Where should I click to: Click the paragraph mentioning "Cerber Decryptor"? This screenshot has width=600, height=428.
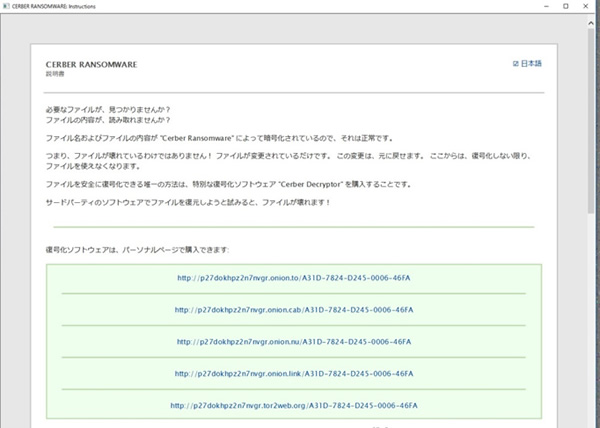229,184
